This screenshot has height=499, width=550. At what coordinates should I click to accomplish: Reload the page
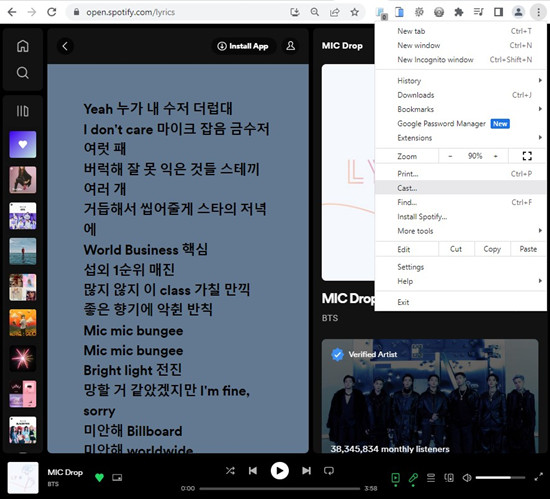point(52,12)
